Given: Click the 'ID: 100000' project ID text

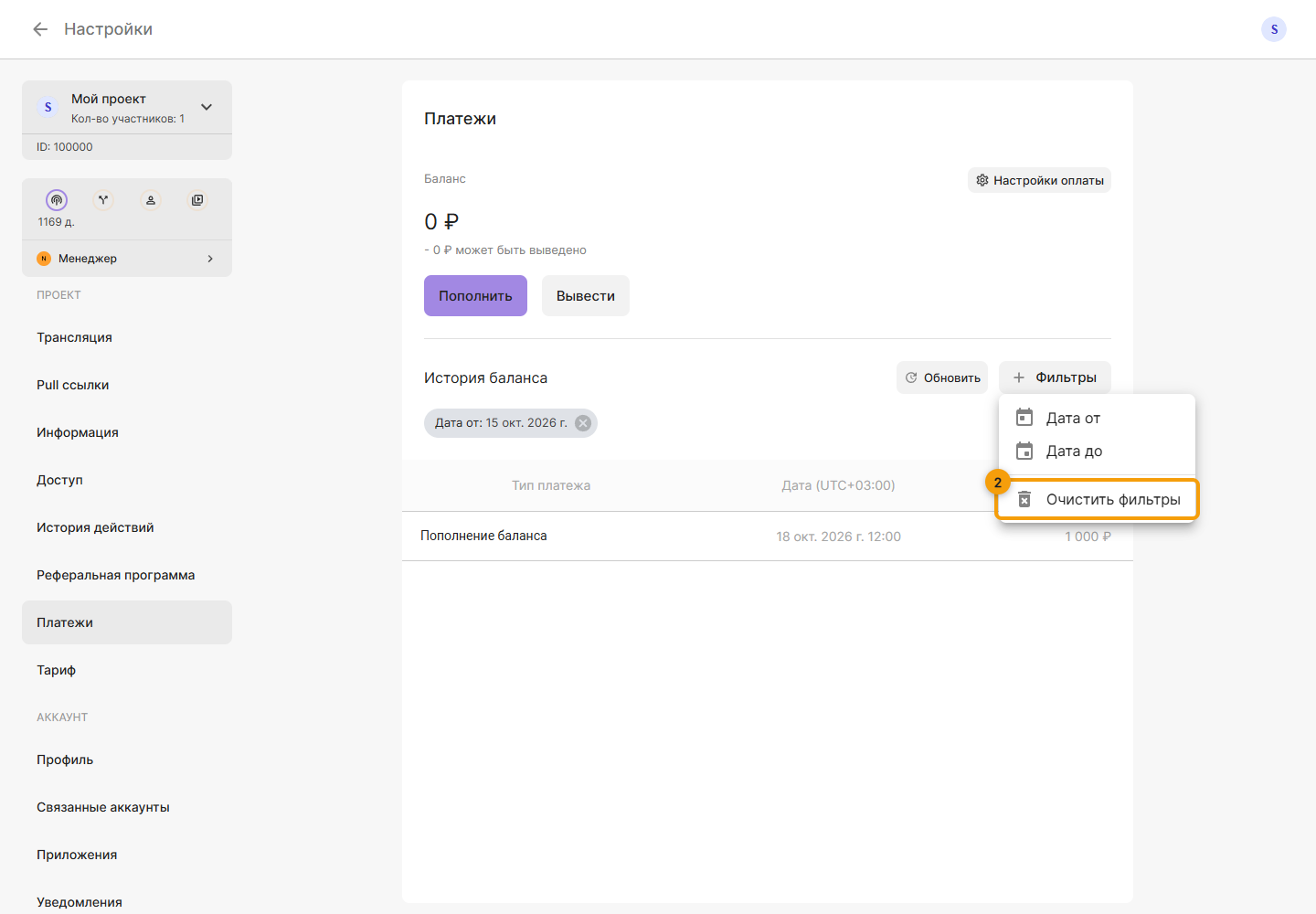Looking at the screenshot, I should pyautogui.click(x=65, y=147).
